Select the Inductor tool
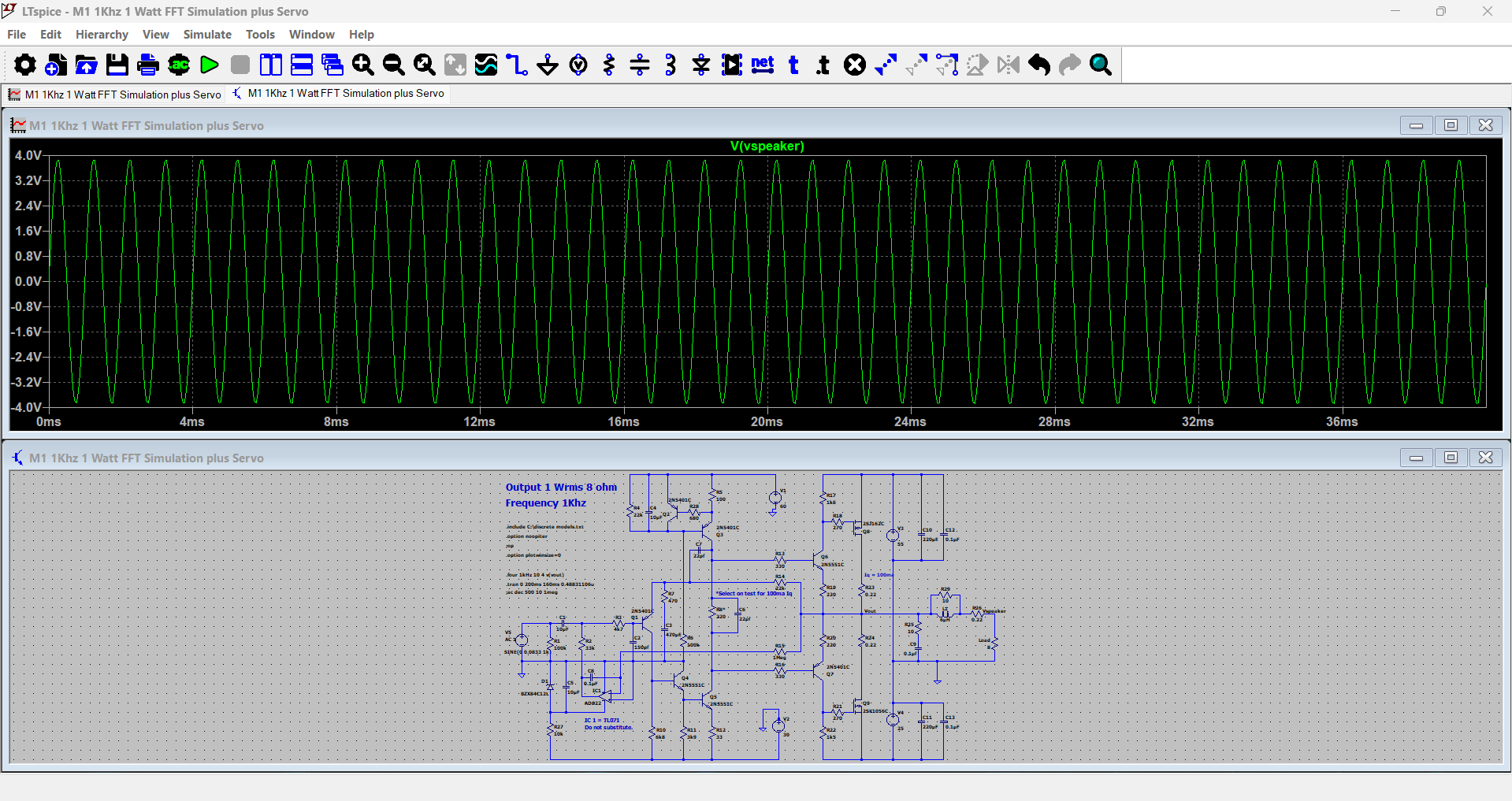 click(x=671, y=65)
